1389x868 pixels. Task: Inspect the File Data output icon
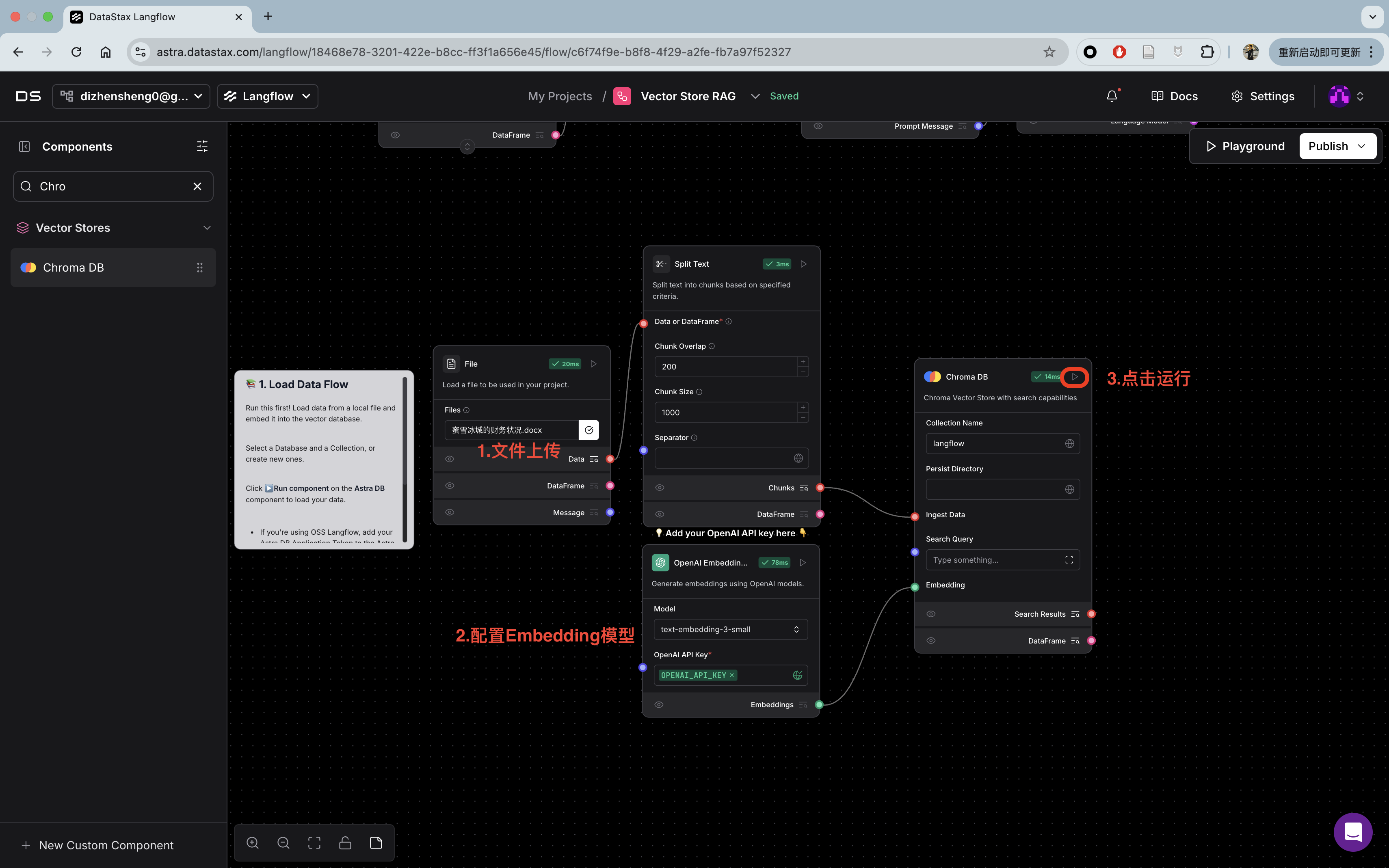(594, 459)
